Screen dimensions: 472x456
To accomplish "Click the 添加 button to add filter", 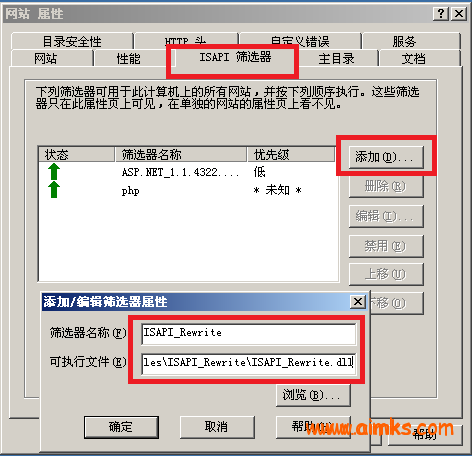I will point(386,157).
